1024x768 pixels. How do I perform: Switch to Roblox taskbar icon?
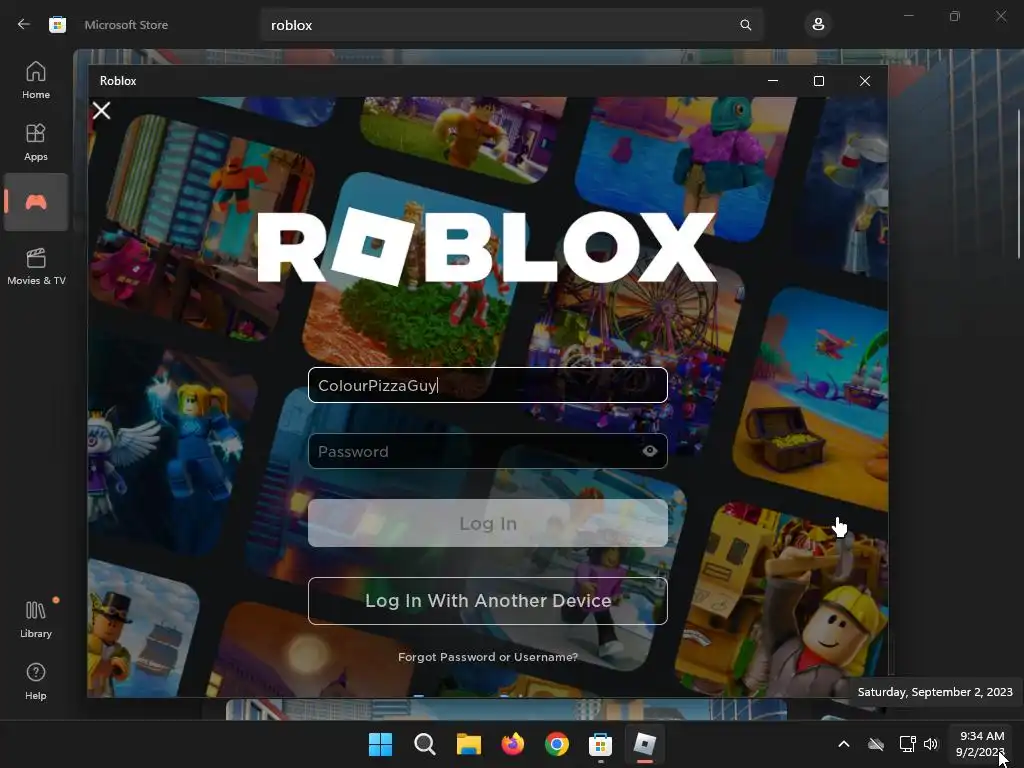point(645,744)
